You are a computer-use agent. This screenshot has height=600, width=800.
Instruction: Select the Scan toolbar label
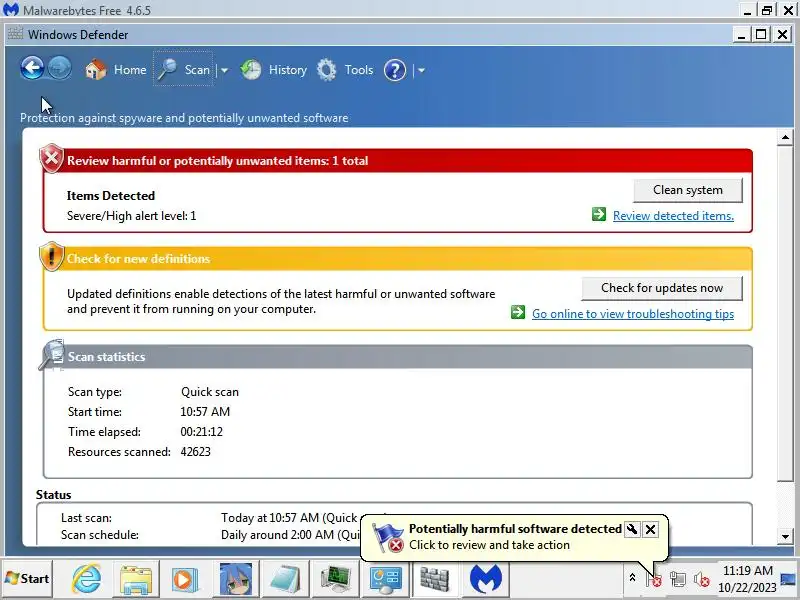point(197,69)
